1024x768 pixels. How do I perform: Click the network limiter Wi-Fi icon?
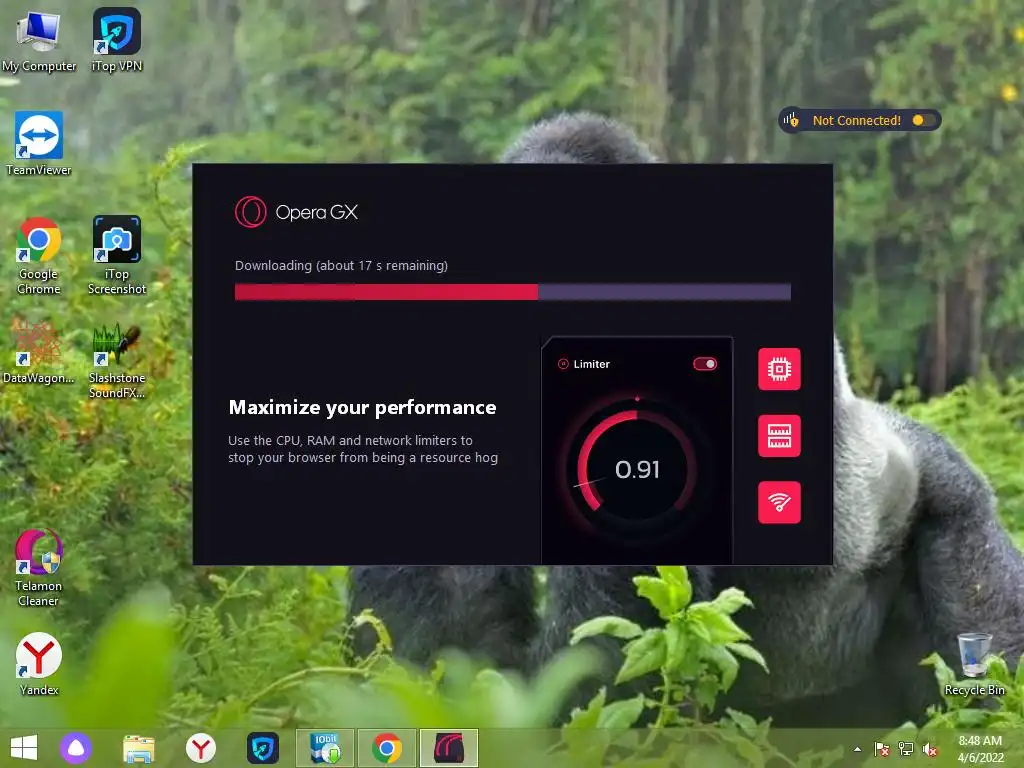click(779, 502)
